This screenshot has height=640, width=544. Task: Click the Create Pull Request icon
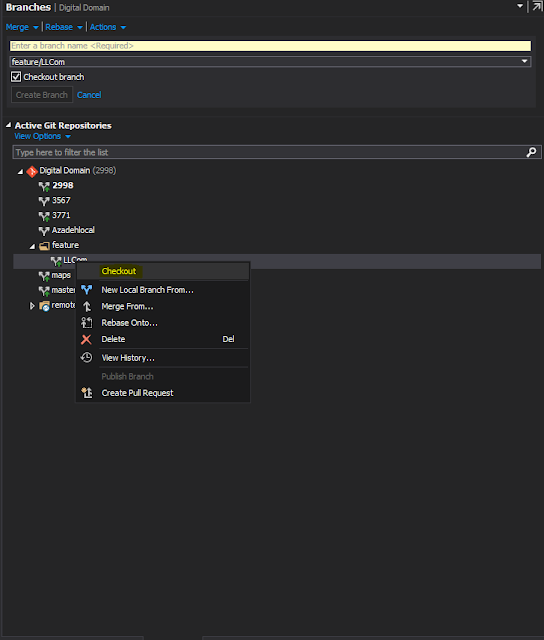click(87, 393)
